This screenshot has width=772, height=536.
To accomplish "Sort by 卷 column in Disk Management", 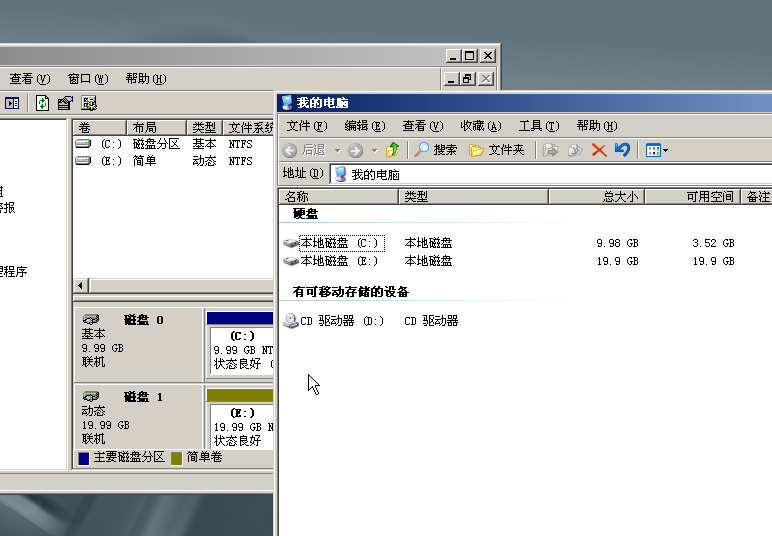I will tap(99, 127).
